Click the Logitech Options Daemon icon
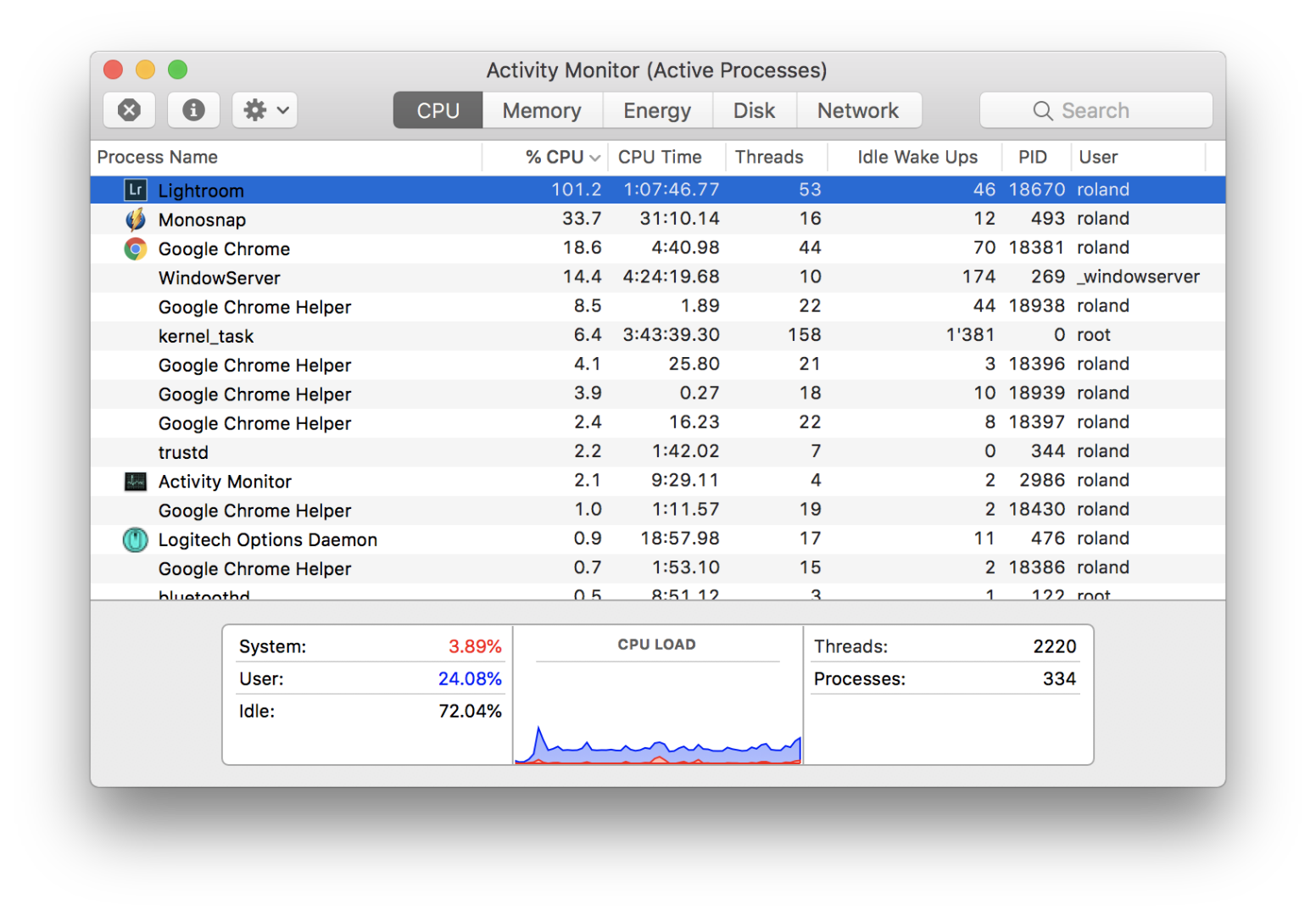This screenshot has height=916, width=1316. [x=136, y=539]
